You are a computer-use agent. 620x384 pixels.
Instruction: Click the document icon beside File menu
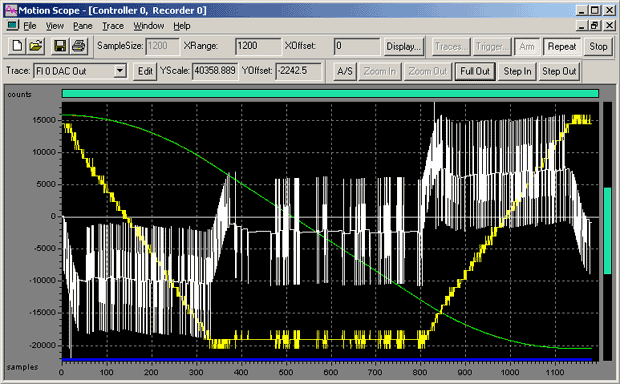(12, 26)
